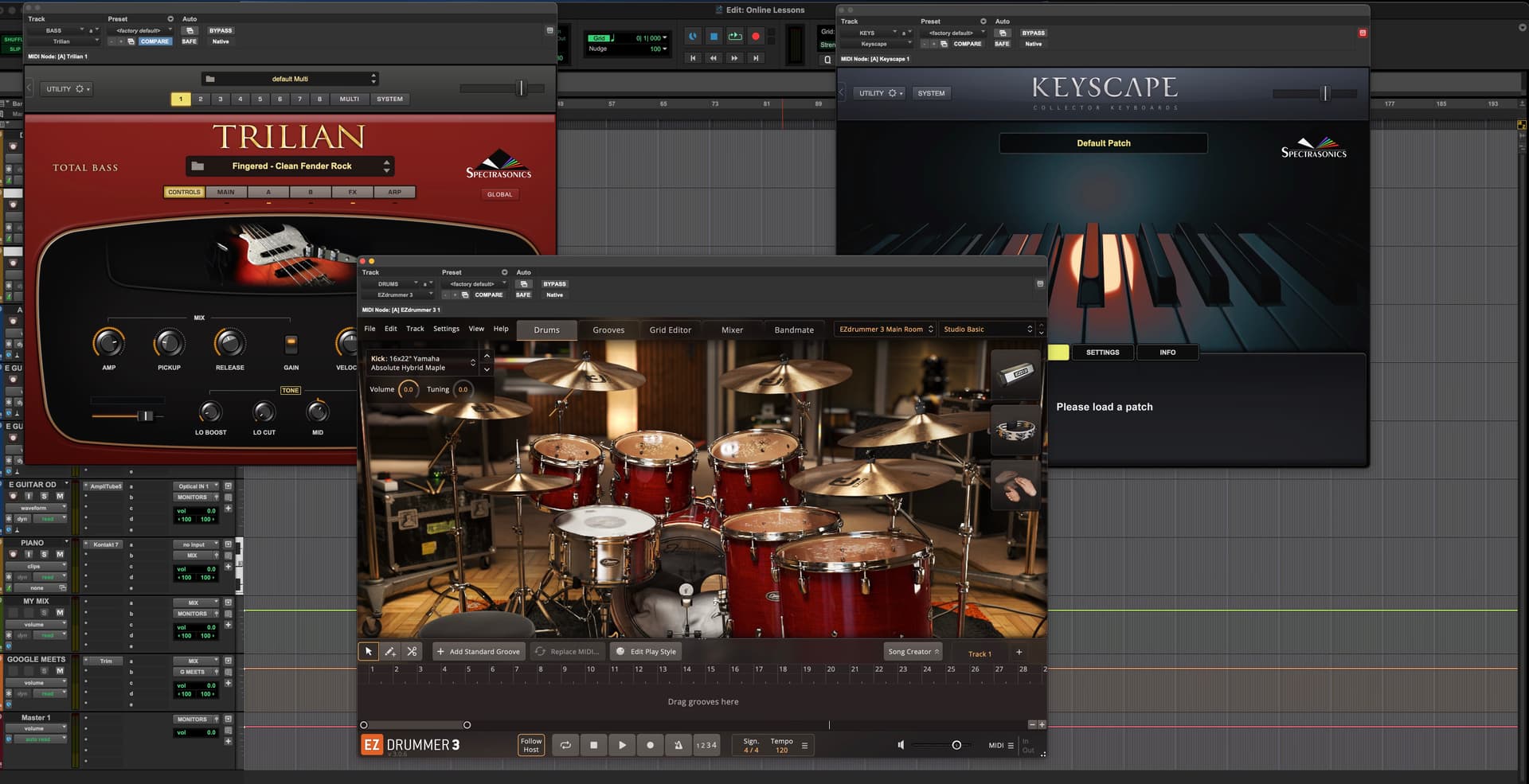Open the Studio Basic preset dropdown
1529x784 pixels.
[987, 329]
